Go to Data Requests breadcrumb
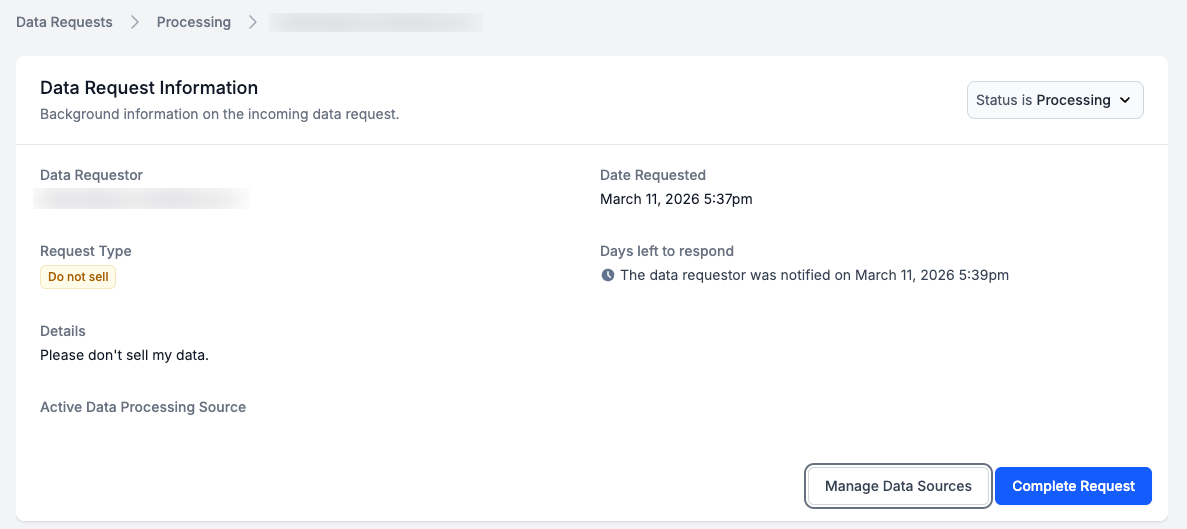The image size is (1187, 529). pyautogui.click(x=64, y=22)
